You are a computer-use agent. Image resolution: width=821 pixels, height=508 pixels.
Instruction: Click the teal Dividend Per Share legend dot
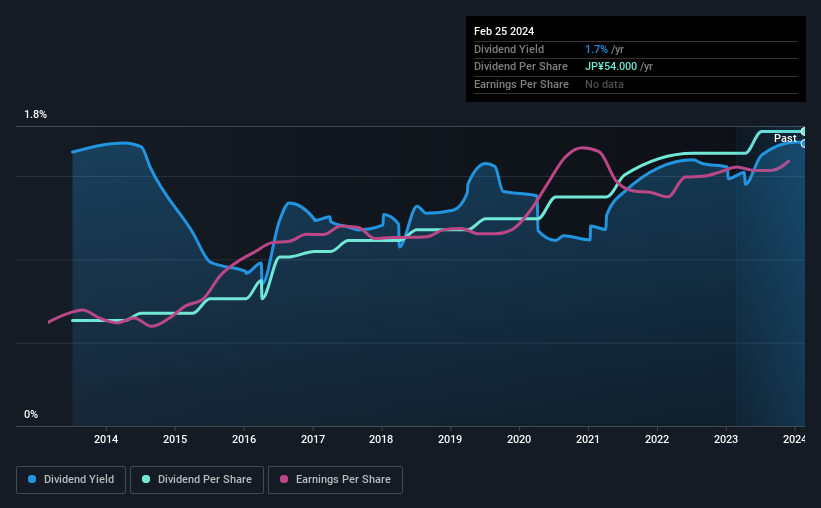pyautogui.click(x=146, y=479)
